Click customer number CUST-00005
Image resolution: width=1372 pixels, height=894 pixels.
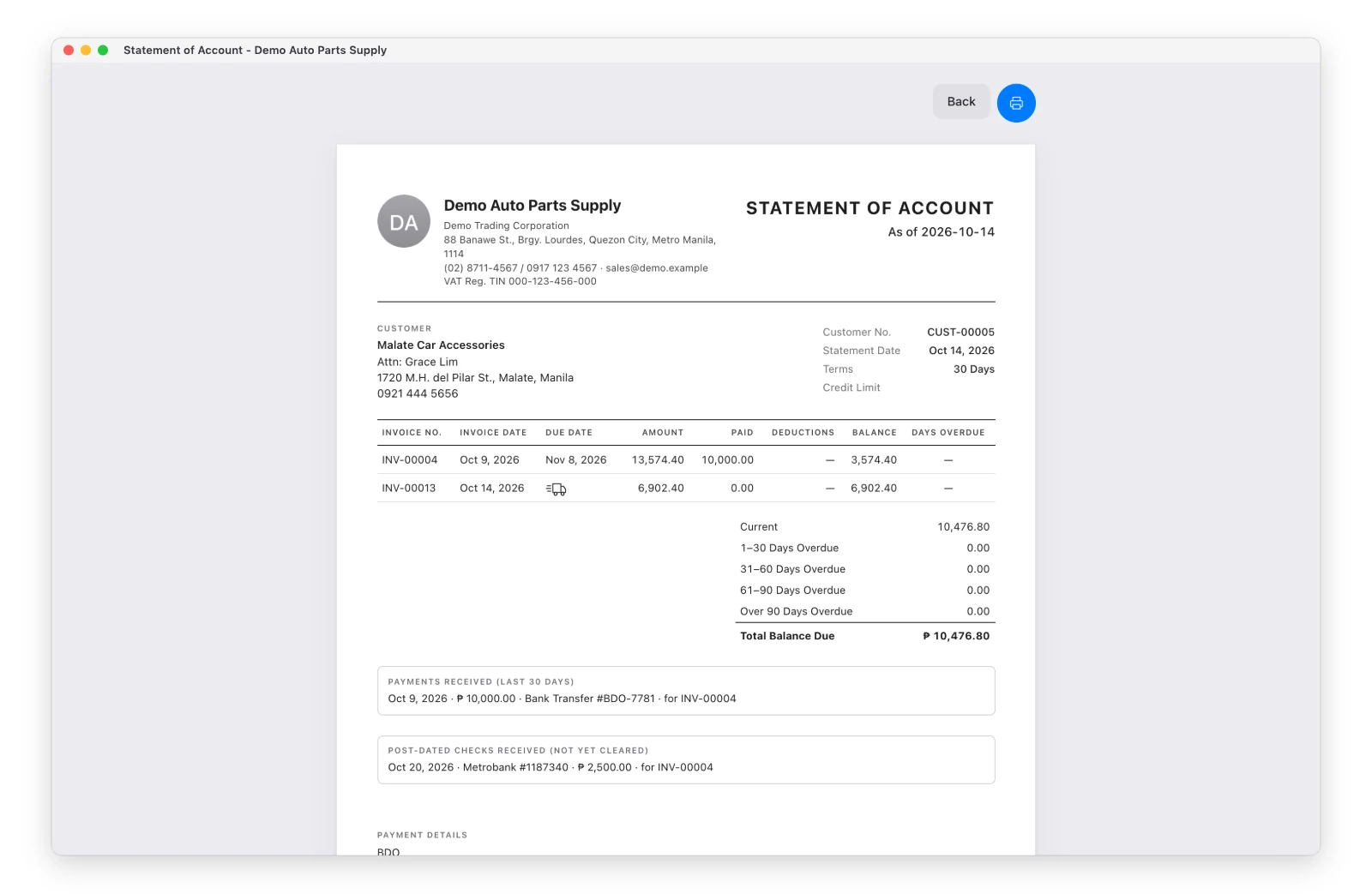(960, 333)
